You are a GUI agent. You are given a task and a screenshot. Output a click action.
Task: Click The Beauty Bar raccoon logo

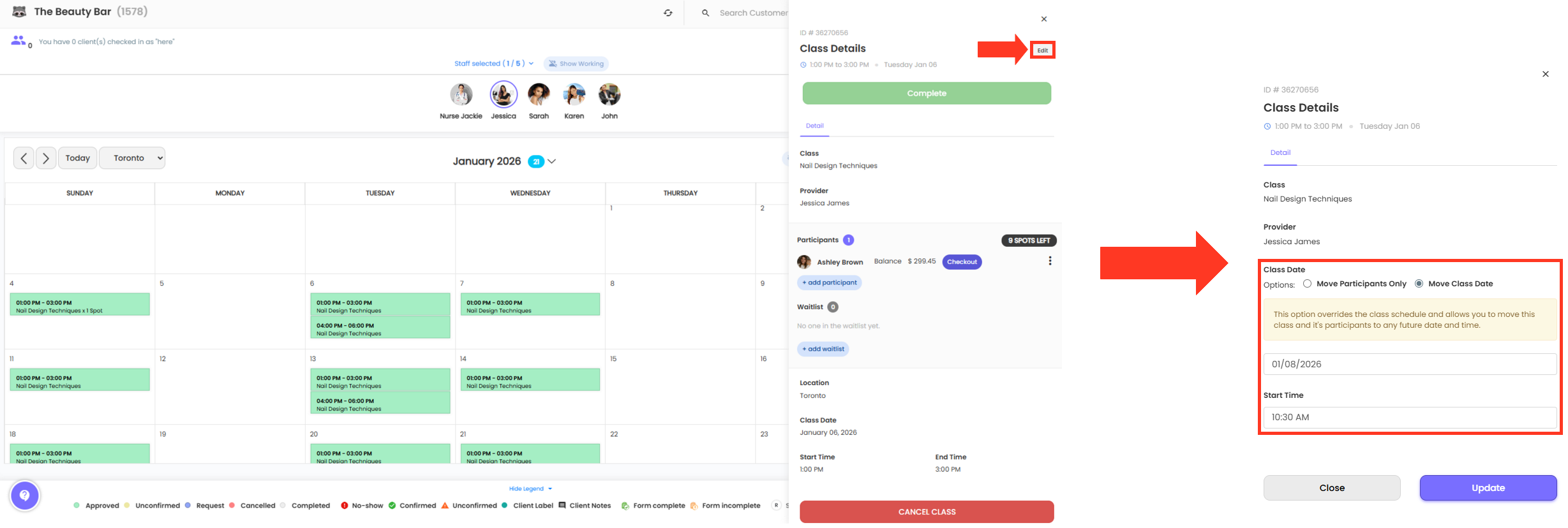[x=19, y=11]
